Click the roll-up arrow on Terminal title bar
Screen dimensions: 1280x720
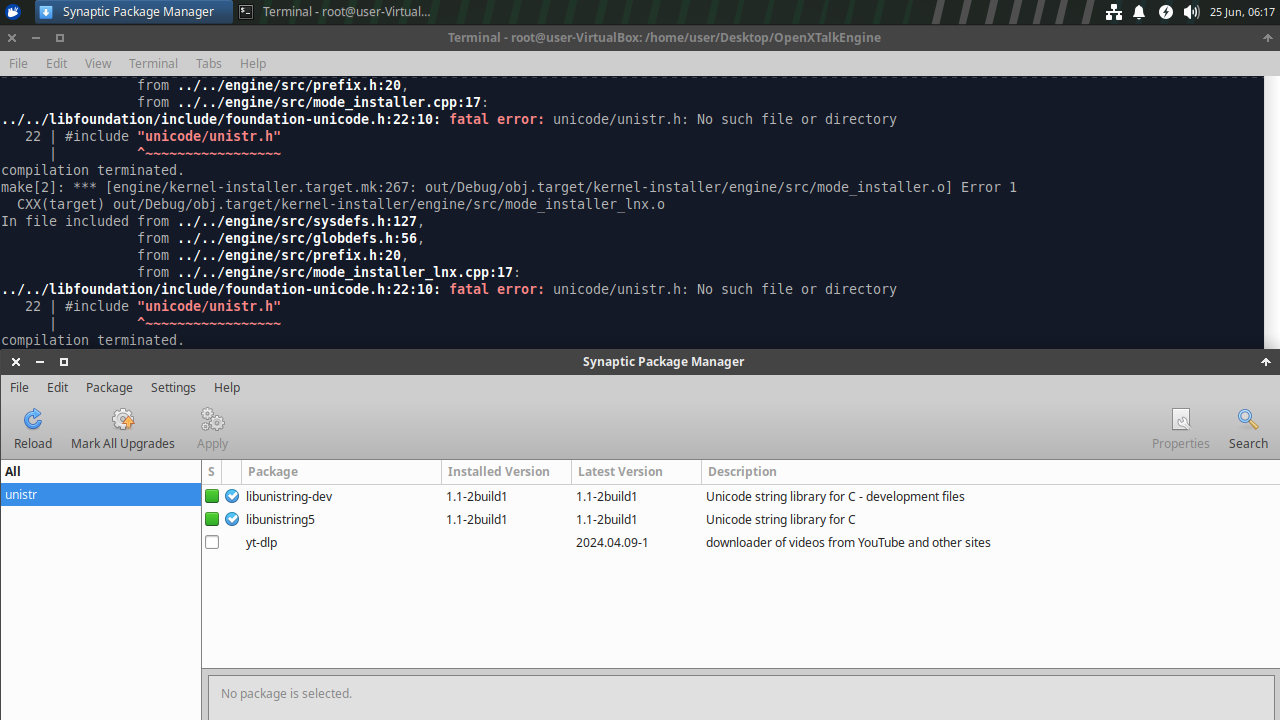point(1266,37)
